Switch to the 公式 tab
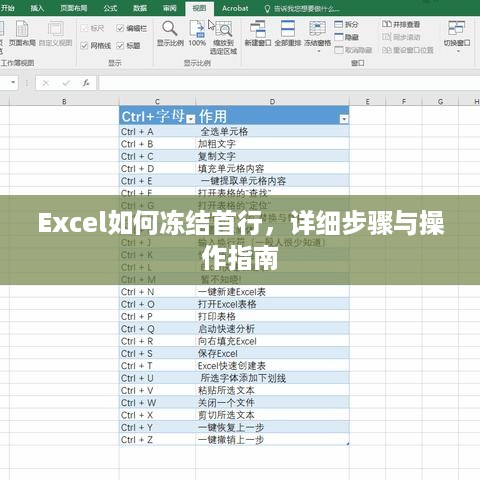 tap(110, 8)
